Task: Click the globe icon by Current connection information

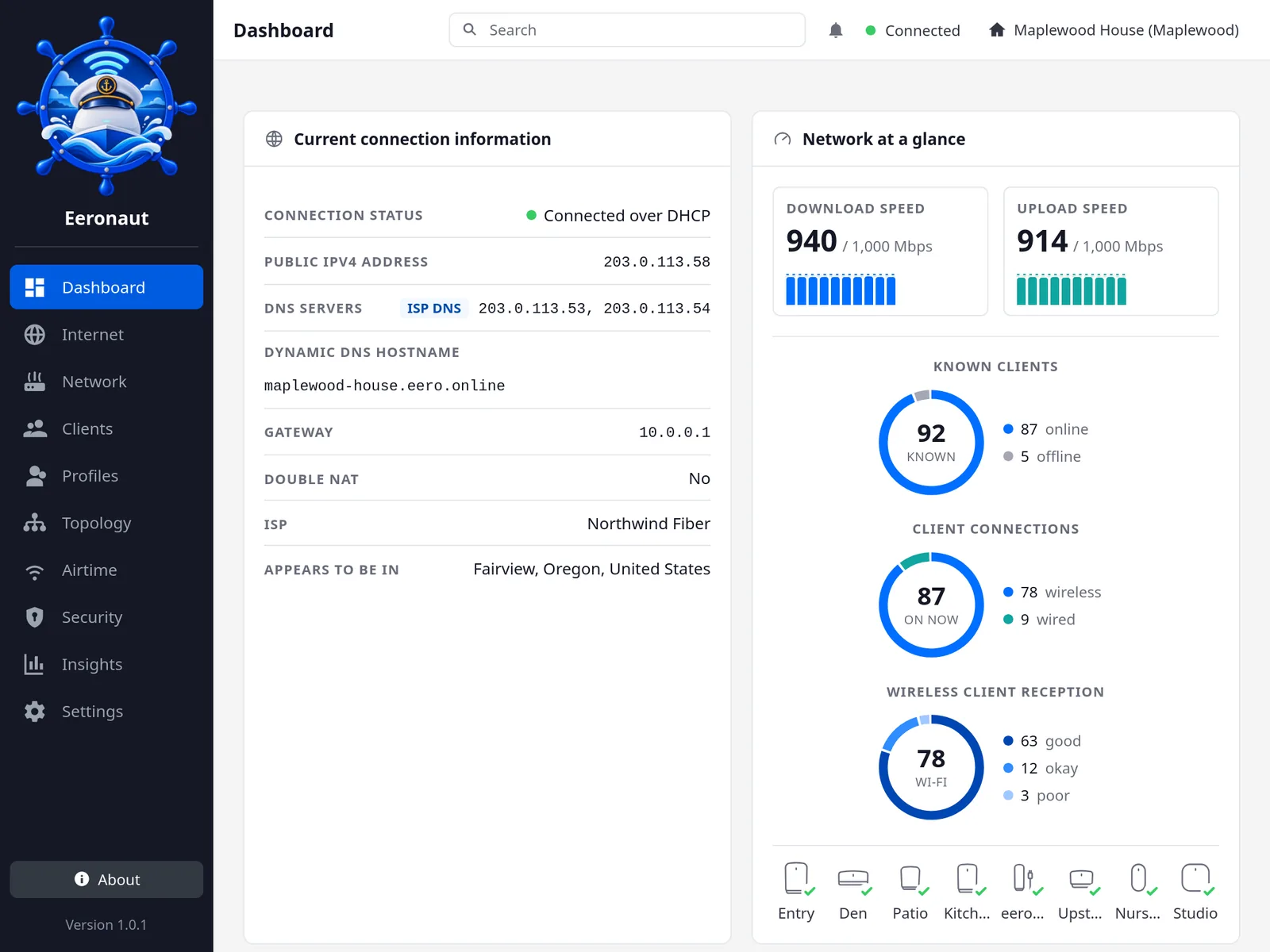Action: tap(274, 139)
